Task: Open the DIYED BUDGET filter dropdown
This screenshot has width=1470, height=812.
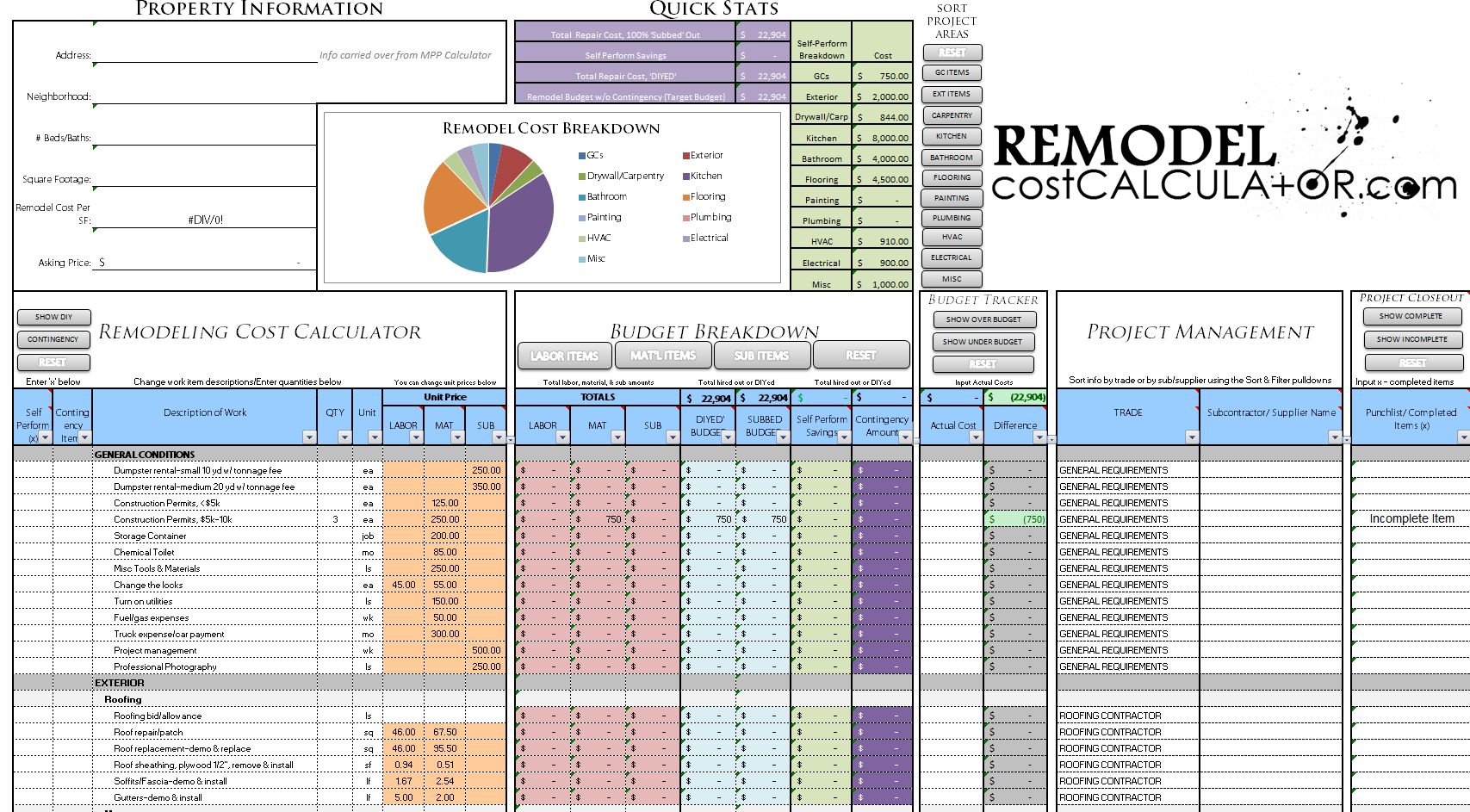Action: click(728, 437)
